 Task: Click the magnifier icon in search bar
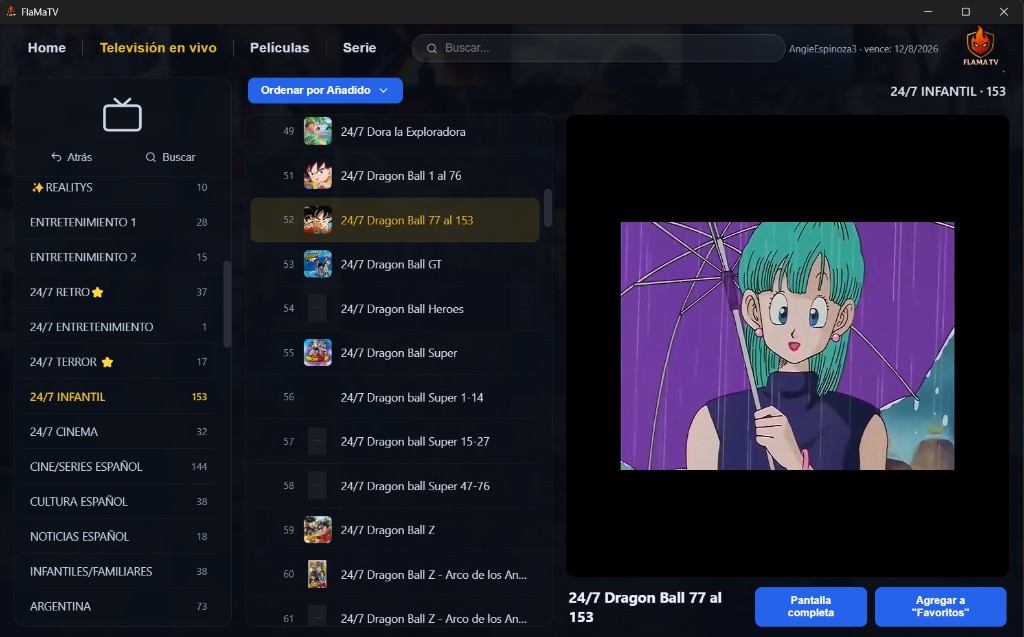coord(432,48)
